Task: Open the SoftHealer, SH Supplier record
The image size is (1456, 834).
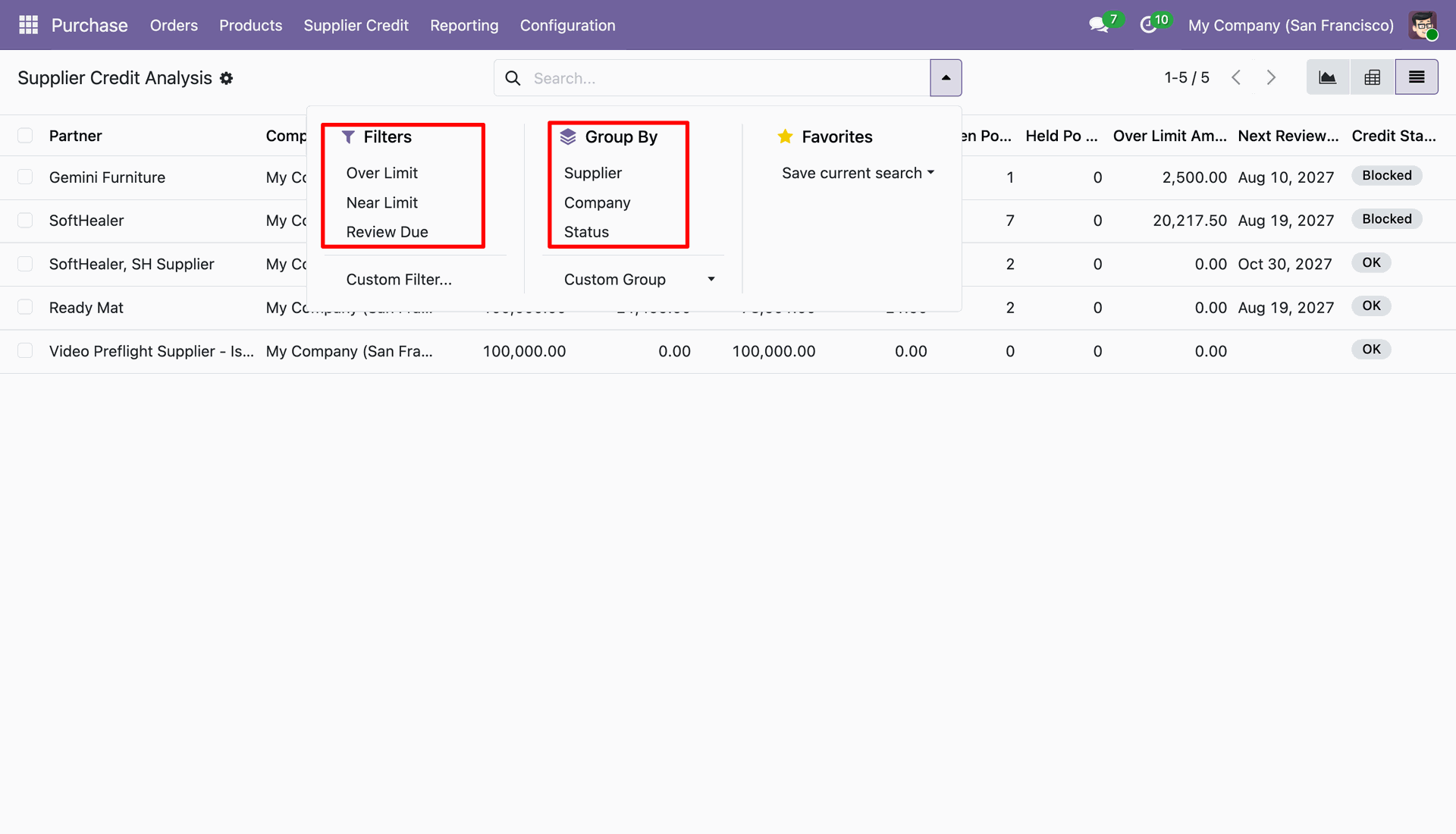Action: pyautogui.click(x=131, y=264)
